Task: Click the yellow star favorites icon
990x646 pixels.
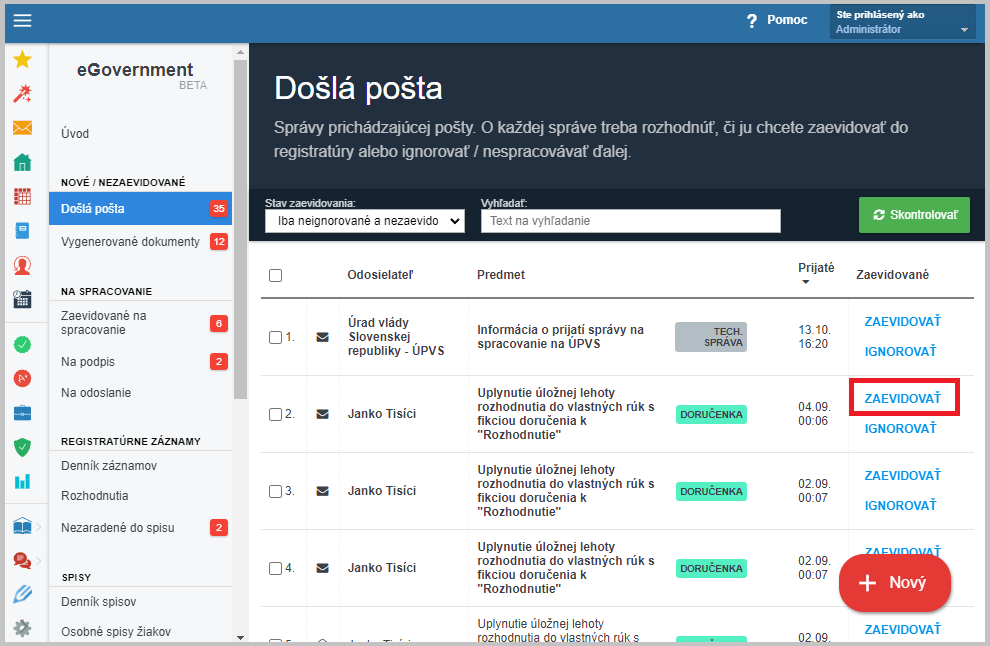Action: 22,59
